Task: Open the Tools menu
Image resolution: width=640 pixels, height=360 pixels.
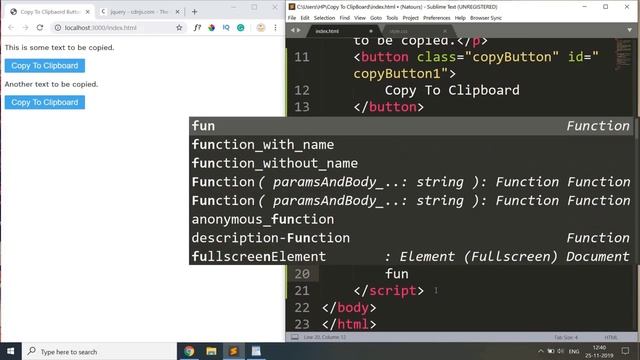Action: [x=392, y=18]
